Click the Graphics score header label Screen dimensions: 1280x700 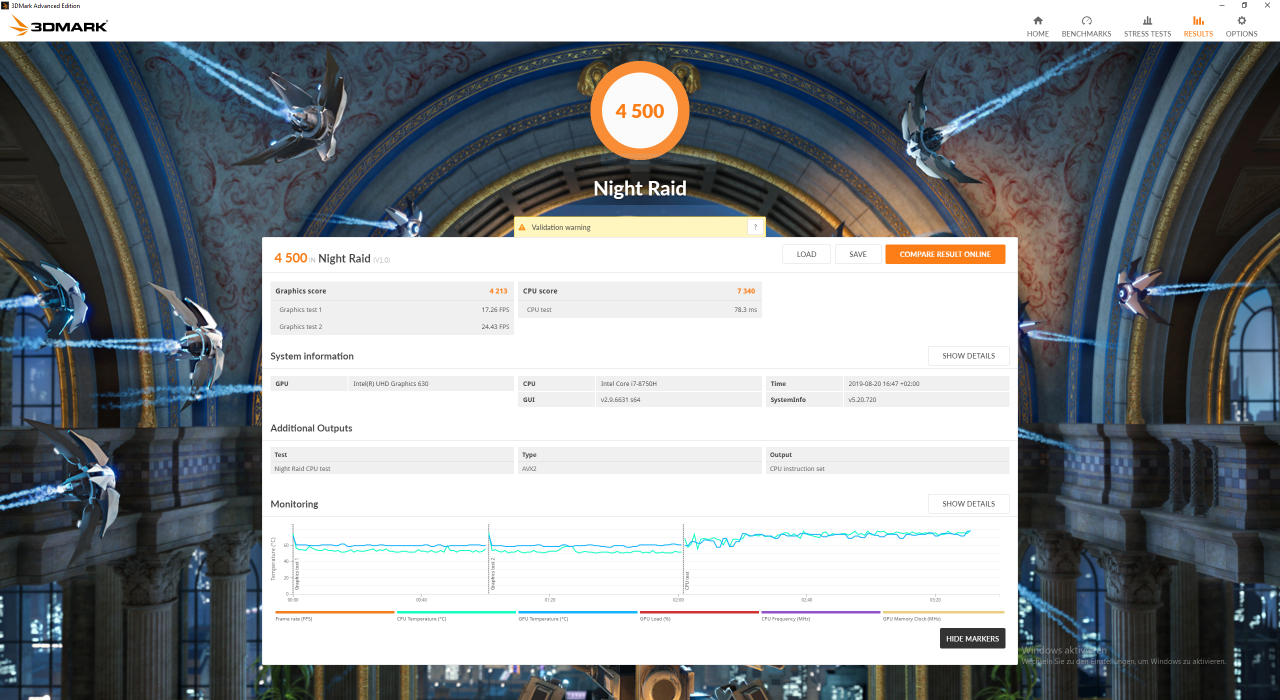[301, 291]
